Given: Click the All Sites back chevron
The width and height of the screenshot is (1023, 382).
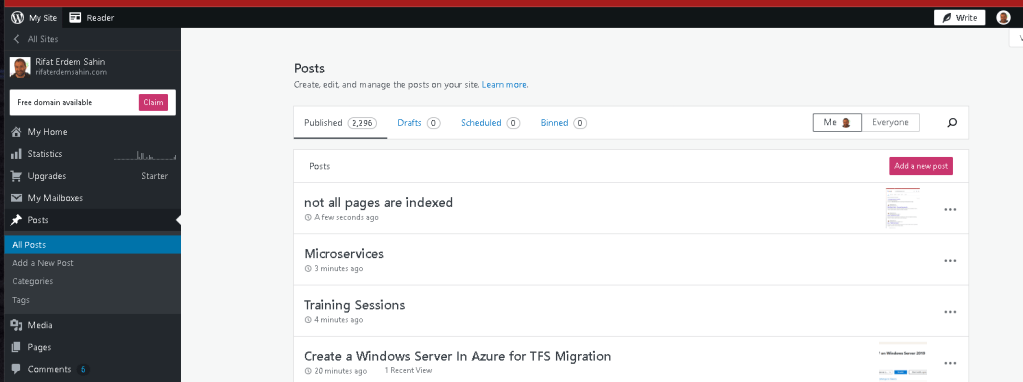Looking at the screenshot, I should tap(16, 39).
